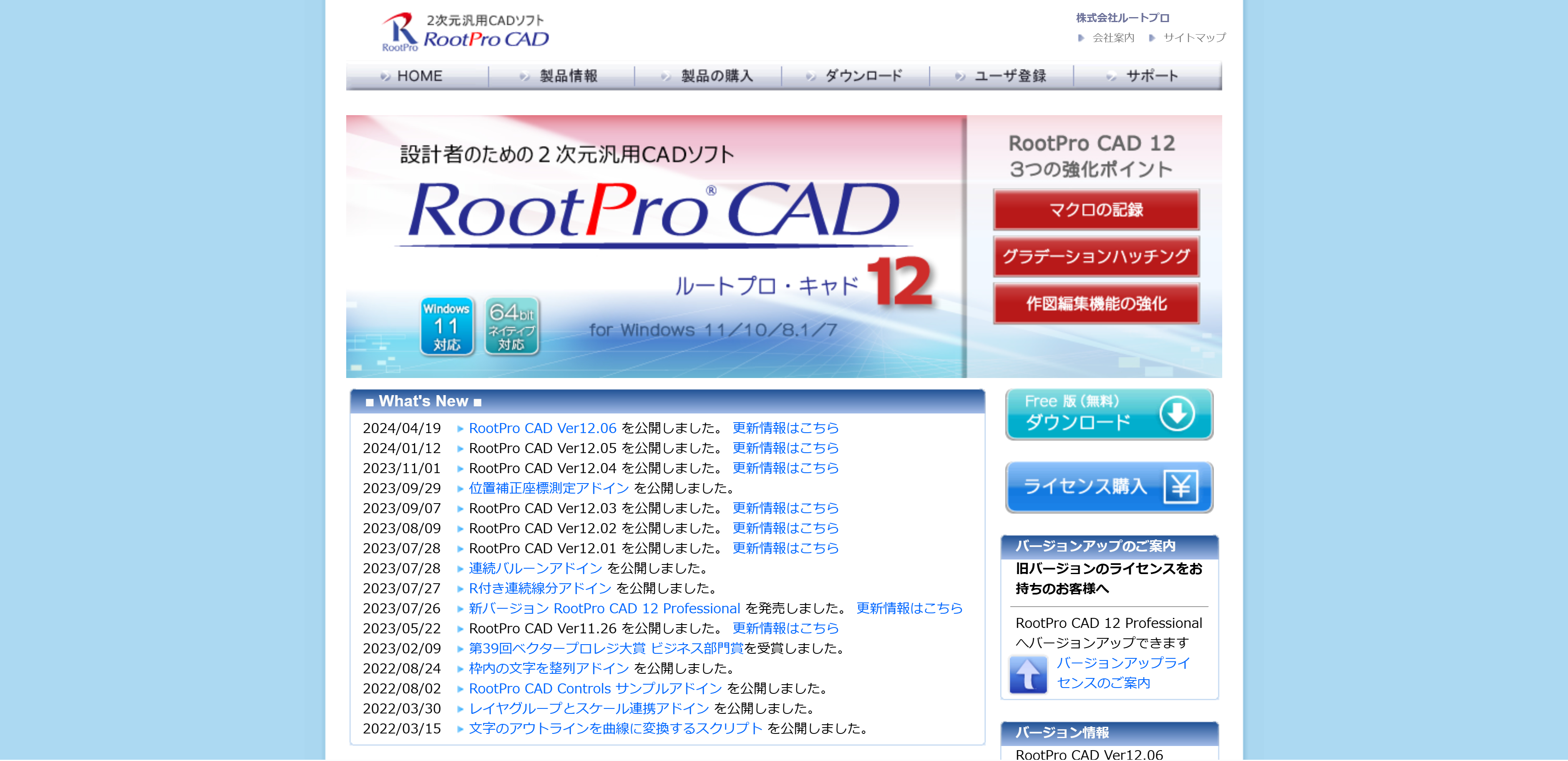Open 更新情報はこちら for Ver12.02
Viewport: 1568px width, 761px height.
point(785,529)
